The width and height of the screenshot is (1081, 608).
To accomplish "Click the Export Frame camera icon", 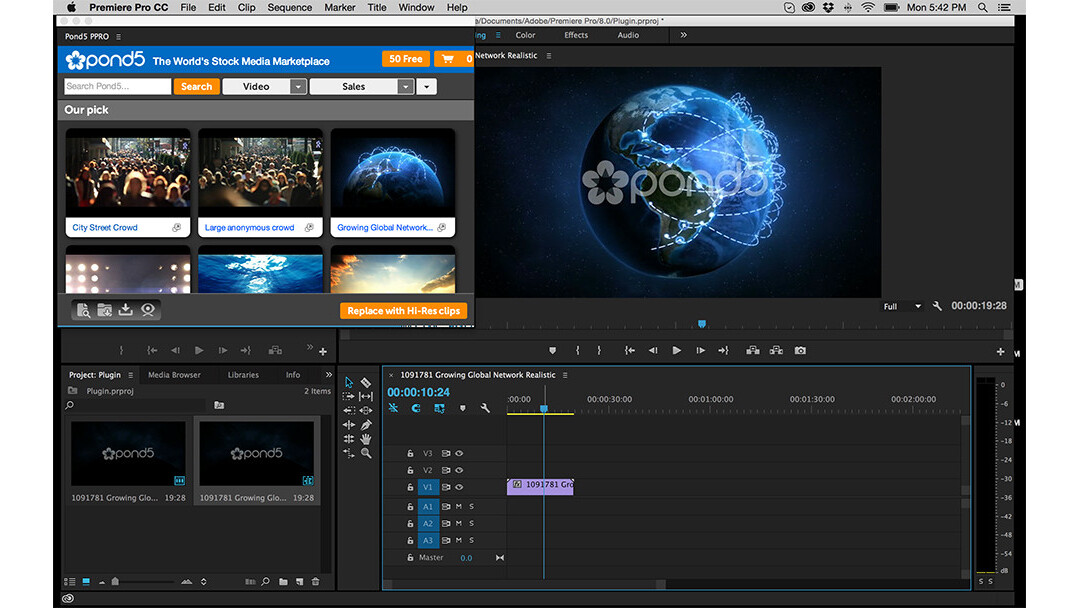I will [x=800, y=351].
